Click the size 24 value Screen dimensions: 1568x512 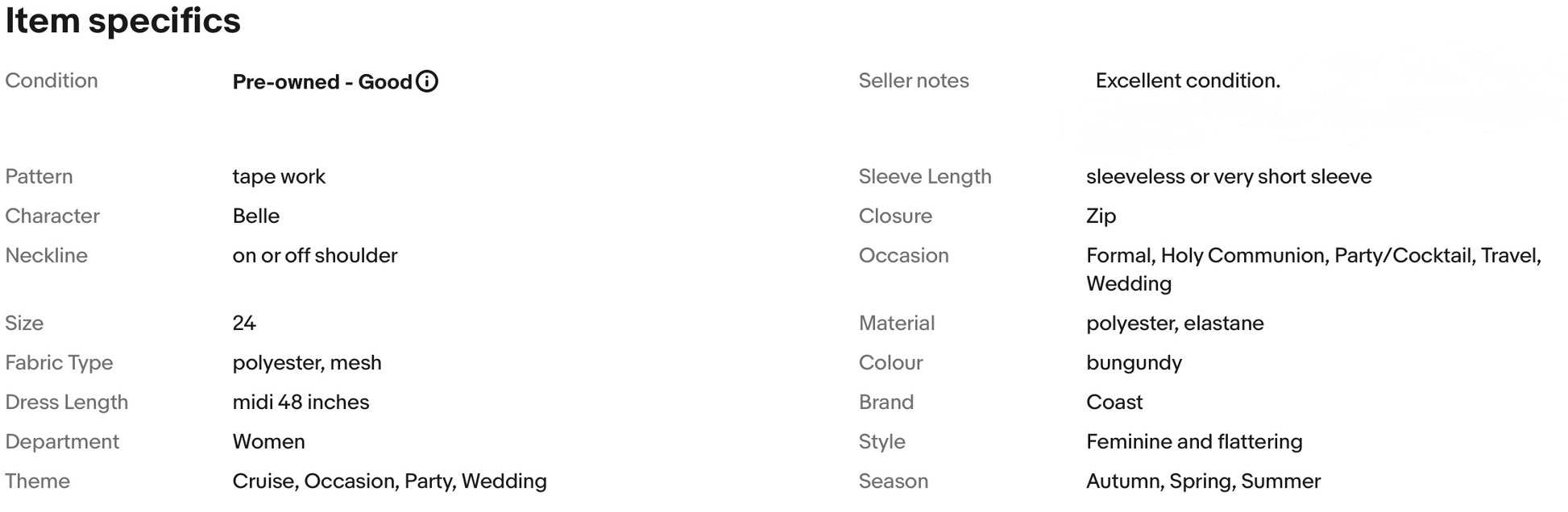[x=244, y=323]
